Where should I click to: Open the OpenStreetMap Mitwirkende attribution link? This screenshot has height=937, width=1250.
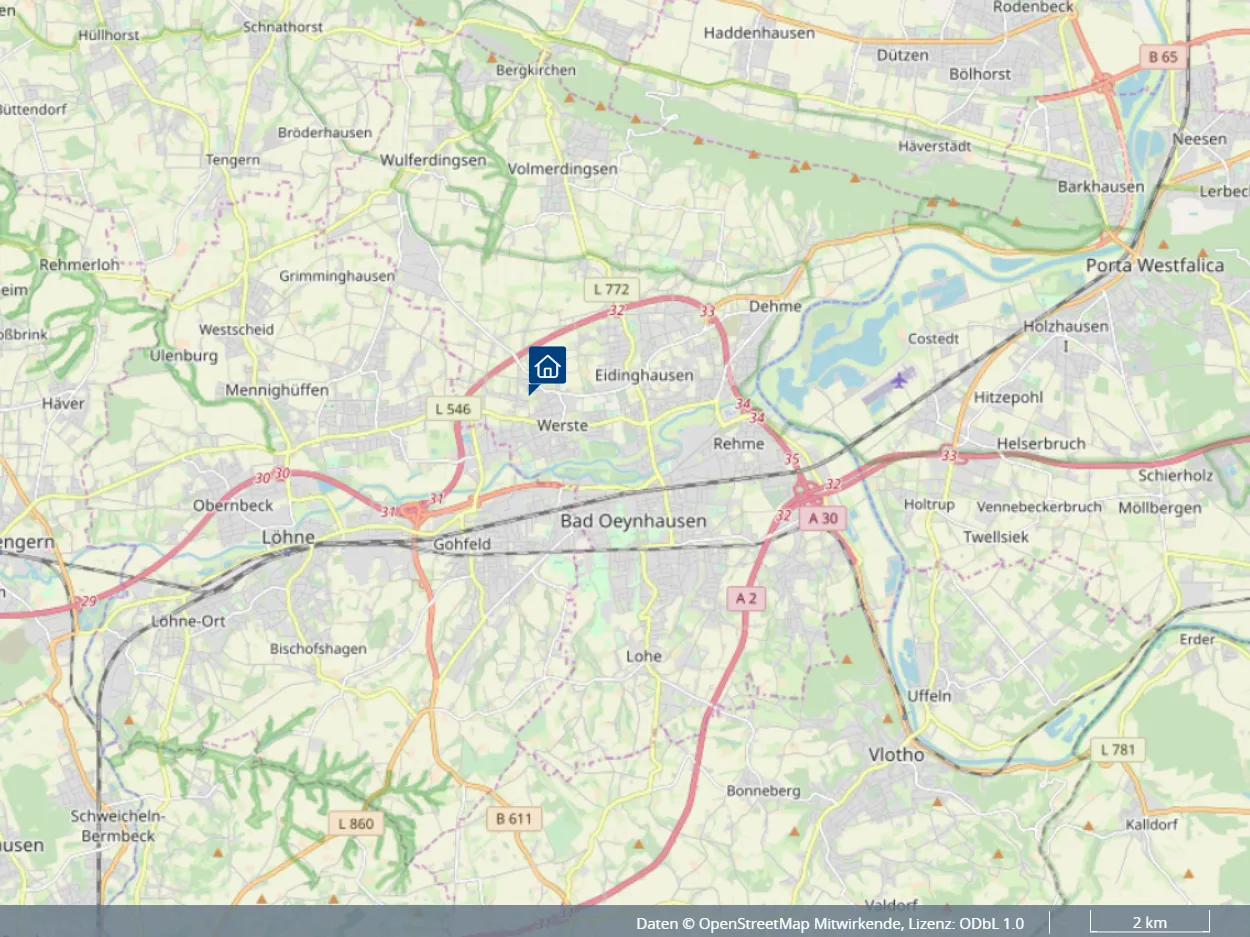coord(799,923)
